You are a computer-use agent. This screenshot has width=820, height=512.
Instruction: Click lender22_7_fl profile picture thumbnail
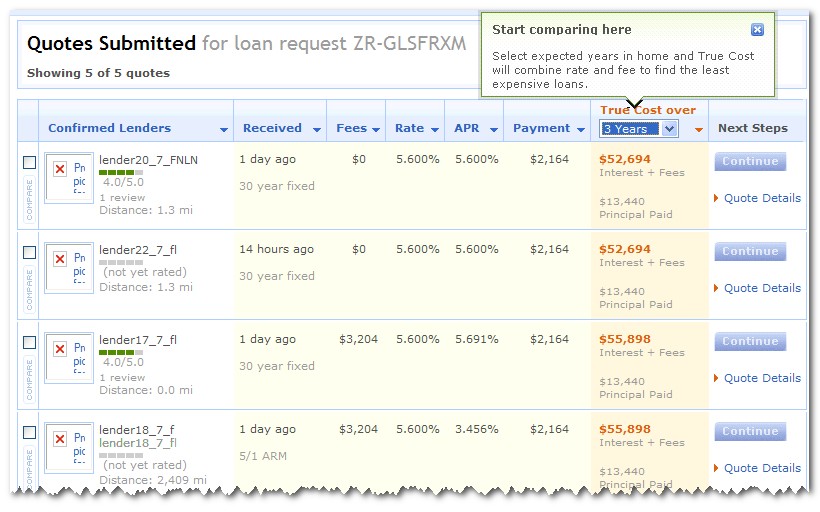(x=69, y=268)
